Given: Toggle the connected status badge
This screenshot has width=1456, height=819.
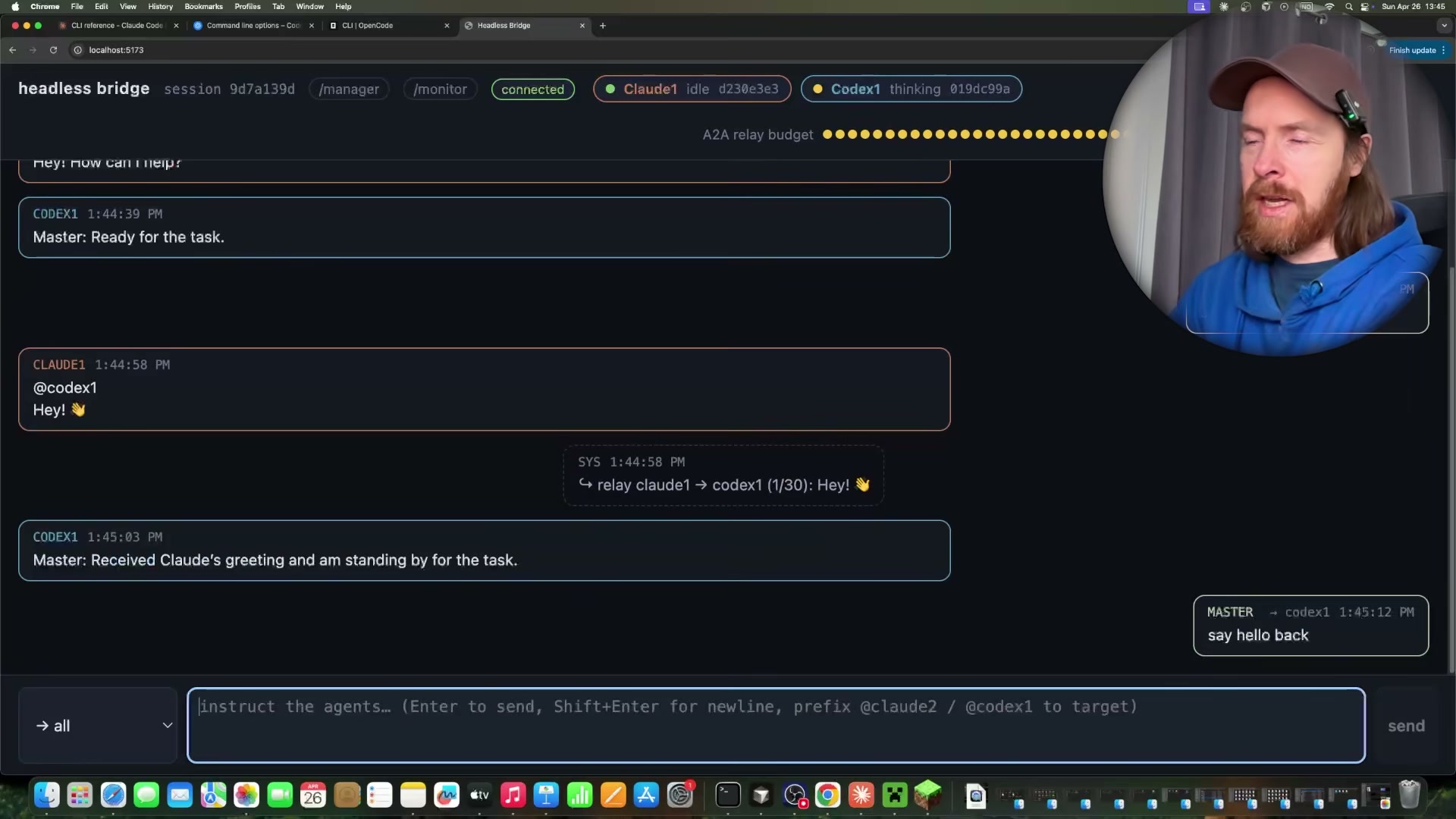Looking at the screenshot, I should [x=532, y=89].
